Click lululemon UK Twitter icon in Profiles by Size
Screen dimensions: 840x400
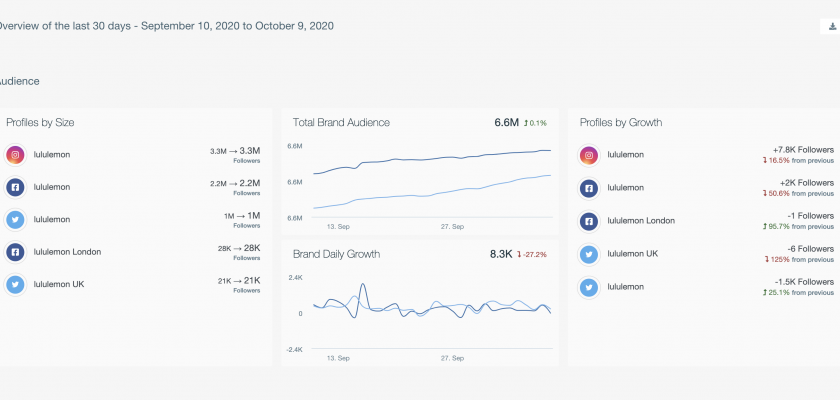(15, 284)
